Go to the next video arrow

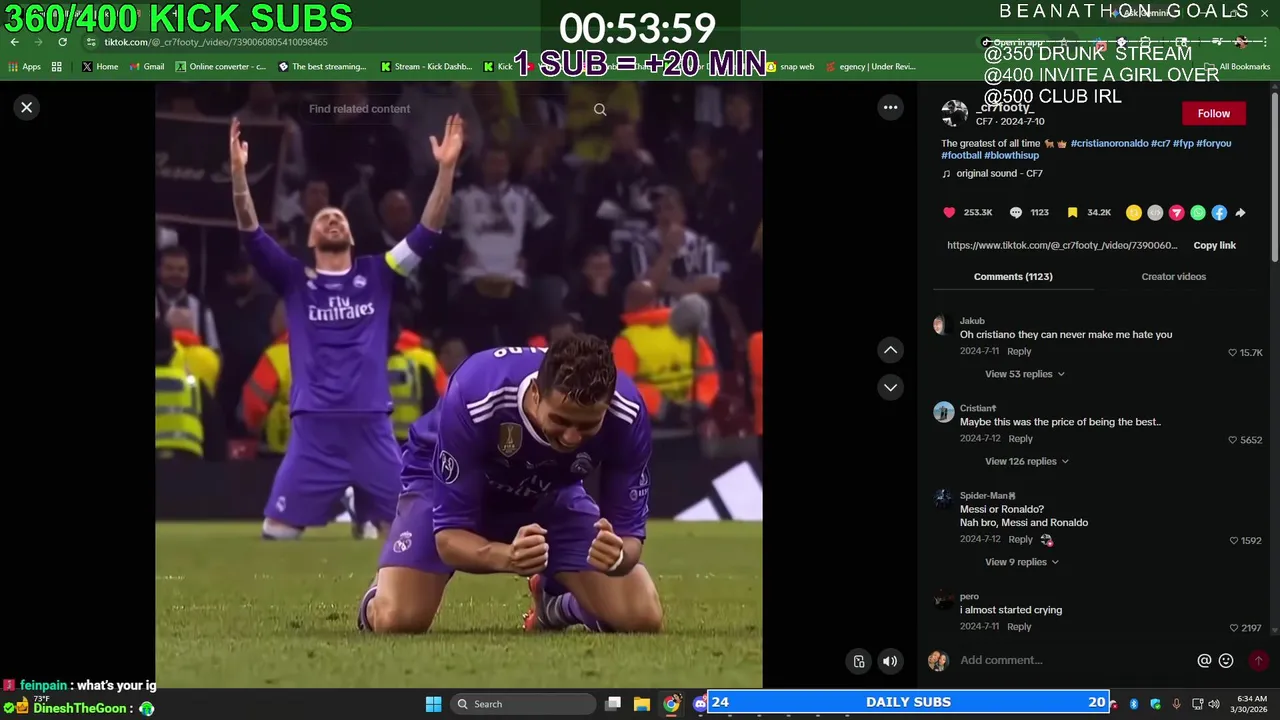tap(890, 387)
